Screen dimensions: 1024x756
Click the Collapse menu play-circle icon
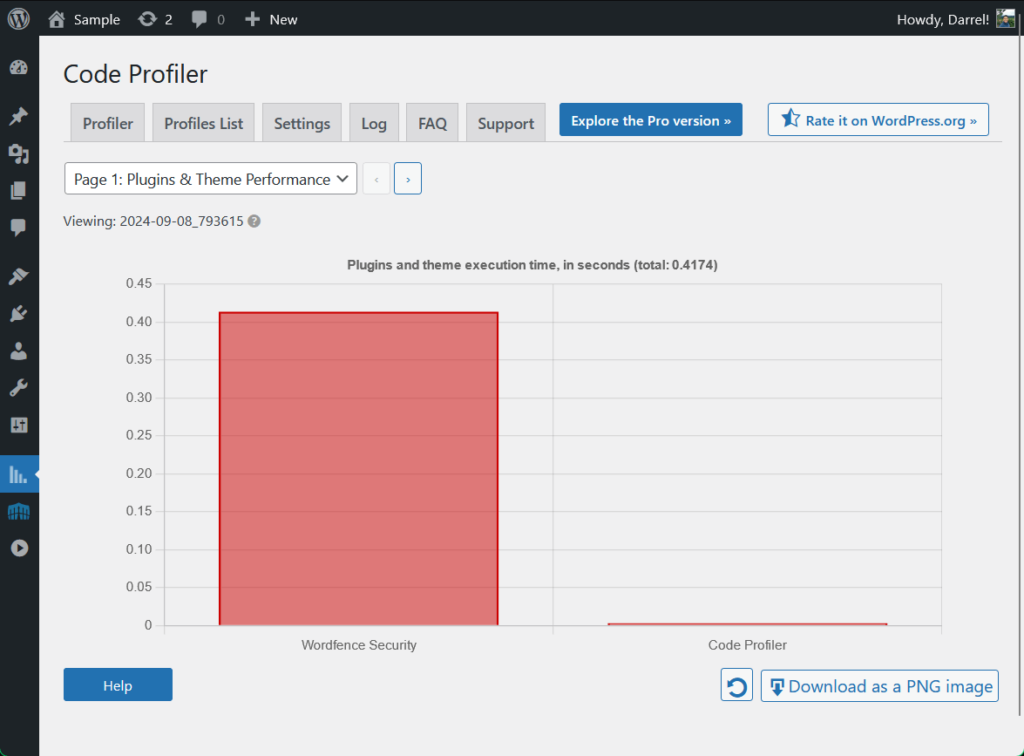pos(19,548)
